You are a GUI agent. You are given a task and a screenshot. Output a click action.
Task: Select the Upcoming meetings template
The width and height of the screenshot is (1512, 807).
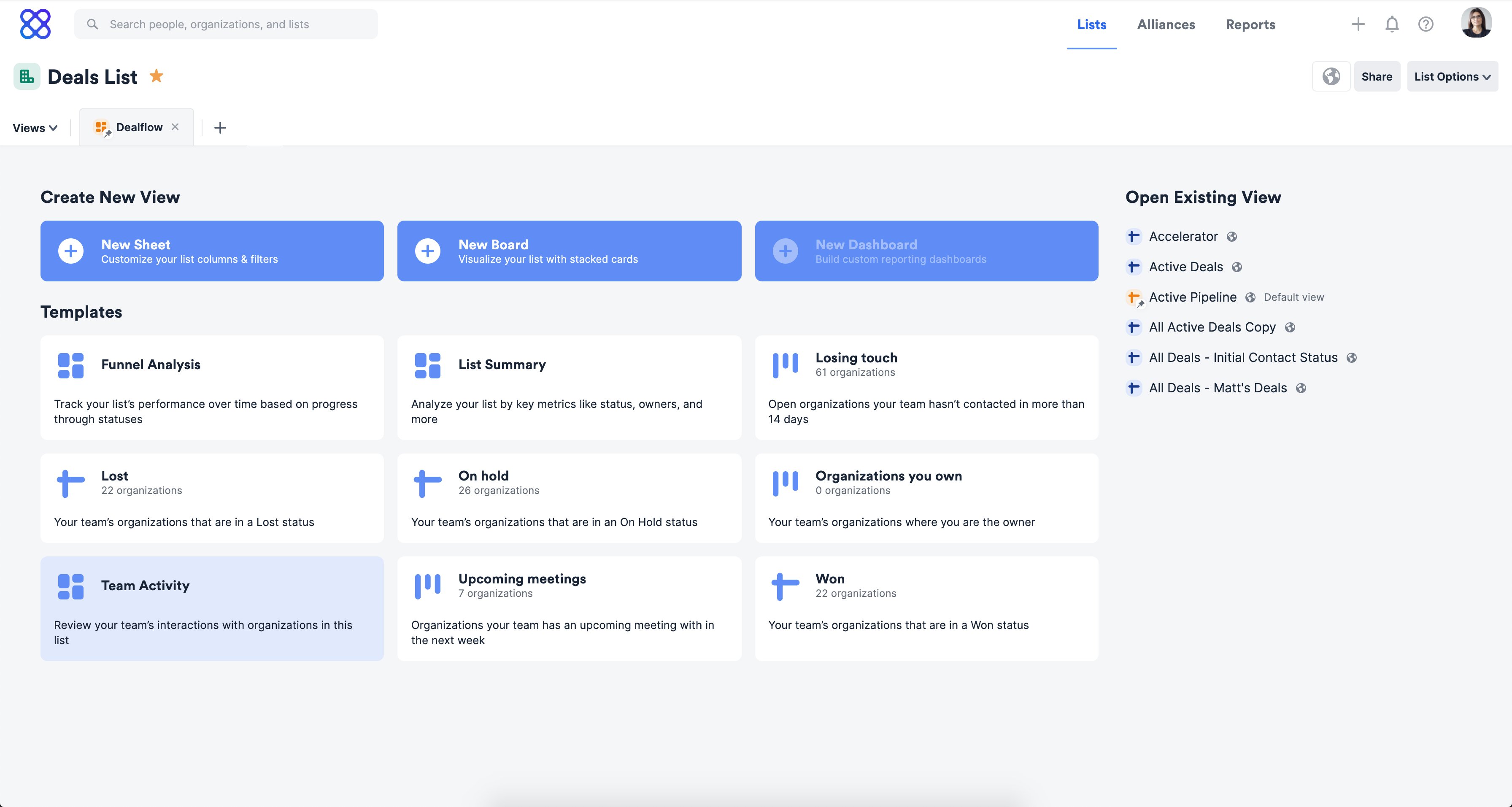(x=569, y=609)
